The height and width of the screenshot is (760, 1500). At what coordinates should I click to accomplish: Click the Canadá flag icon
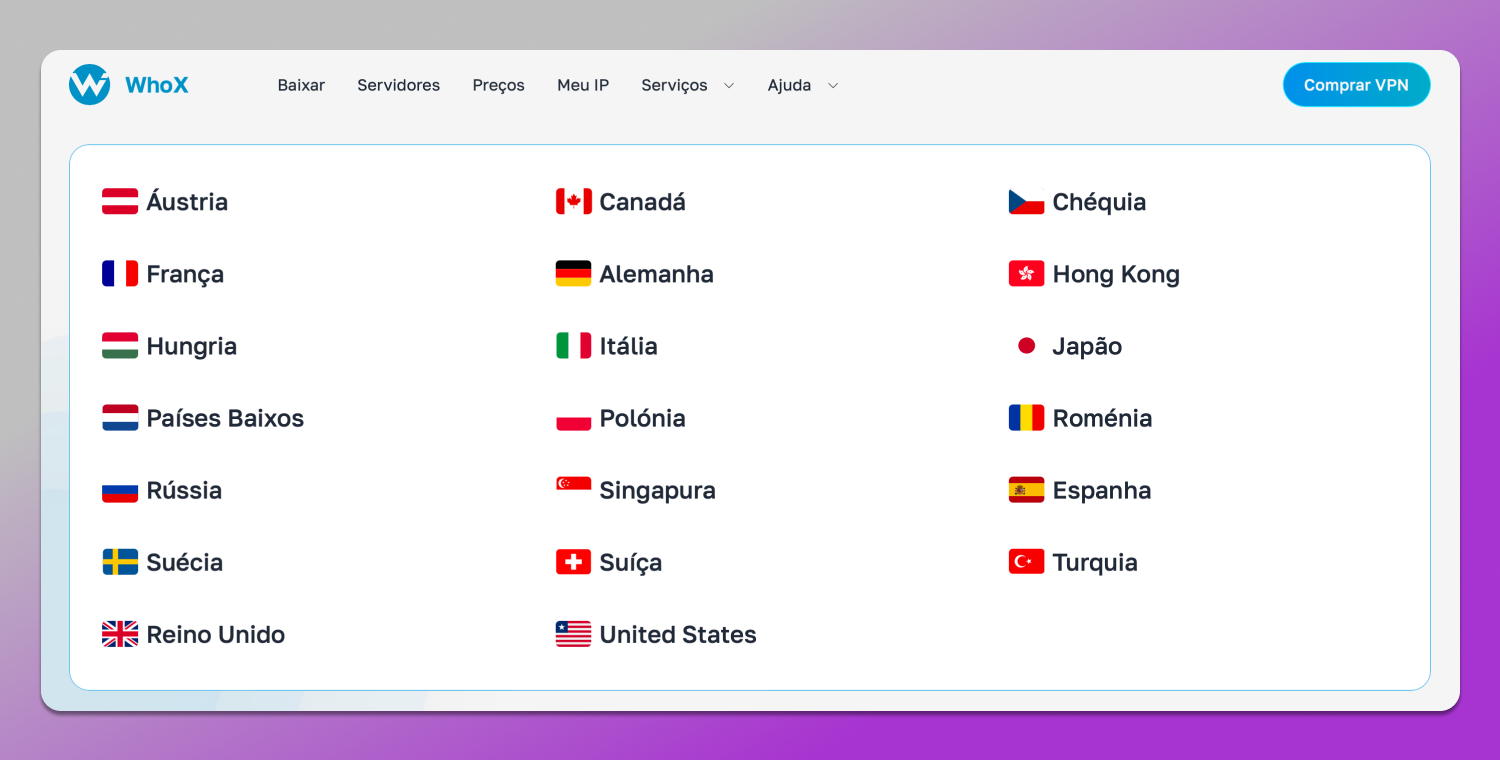click(571, 201)
